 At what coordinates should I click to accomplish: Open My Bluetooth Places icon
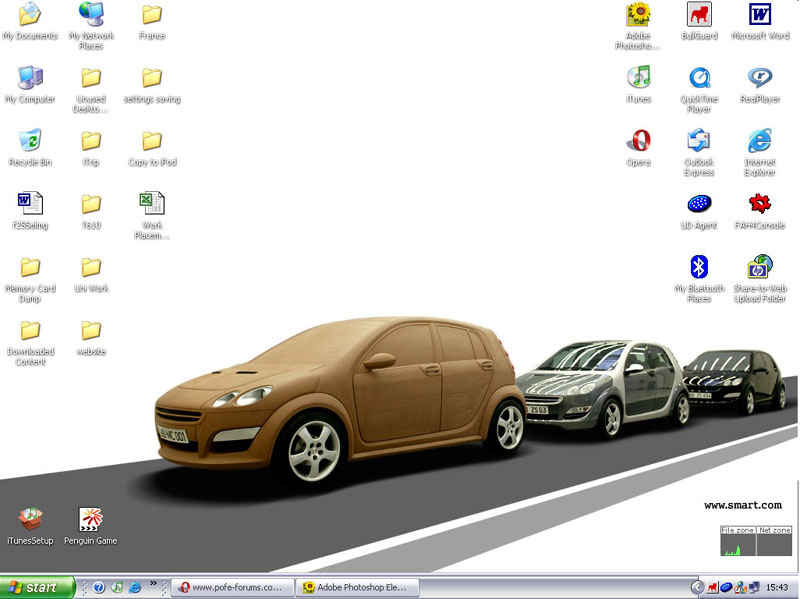point(699,267)
